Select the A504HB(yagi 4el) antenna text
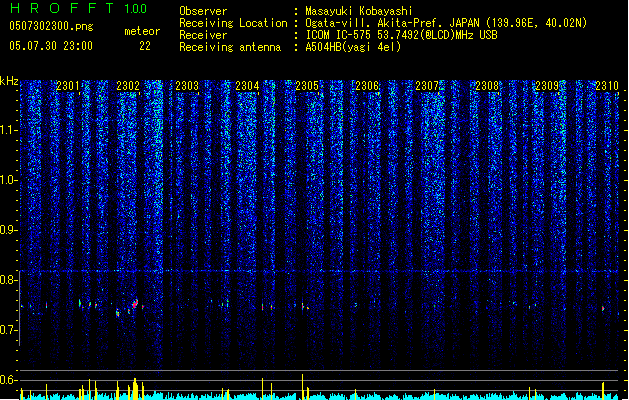The width and height of the screenshot is (629, 400). (353, 47)
